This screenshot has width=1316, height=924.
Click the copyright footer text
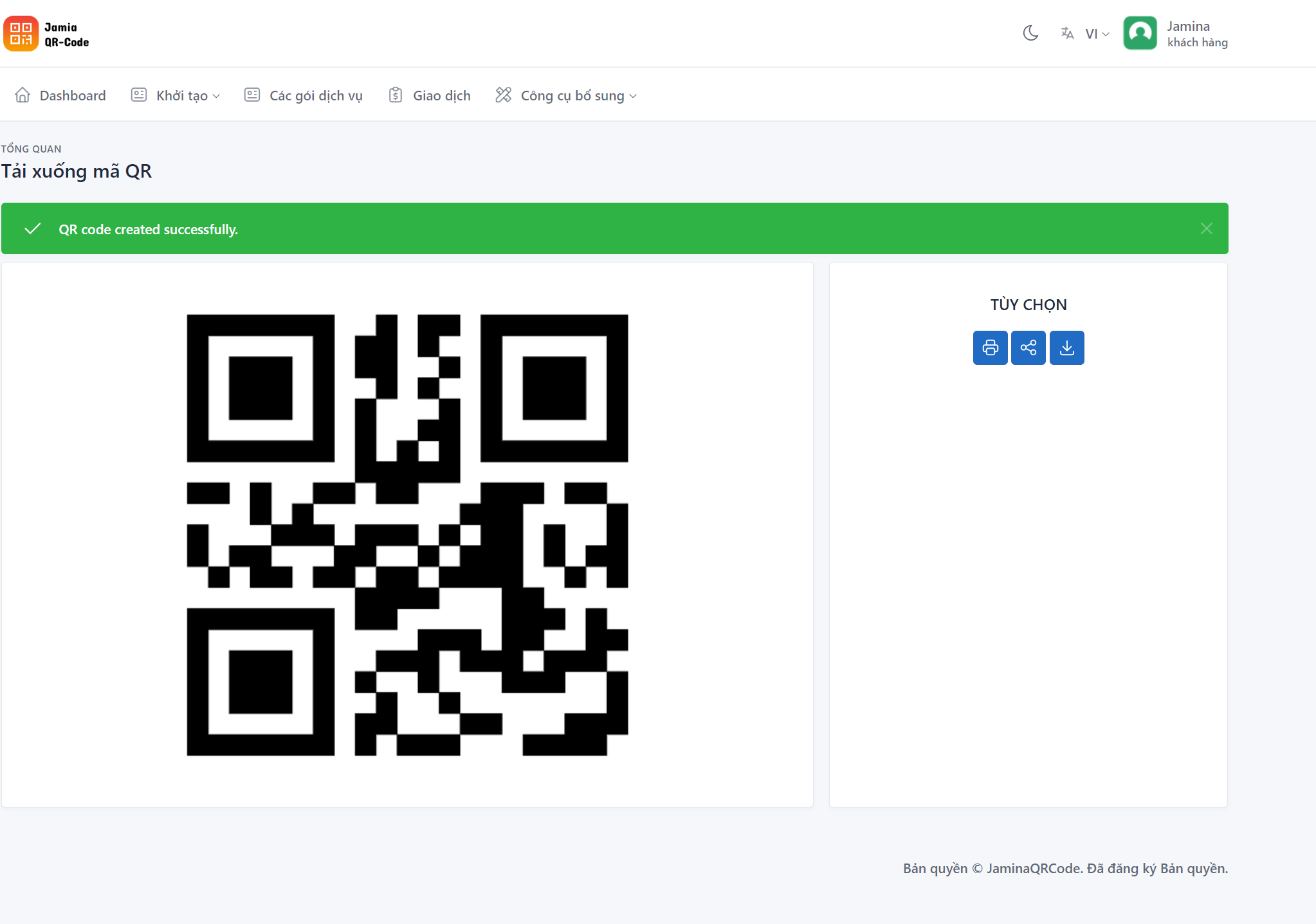(x=1066, y=868)
